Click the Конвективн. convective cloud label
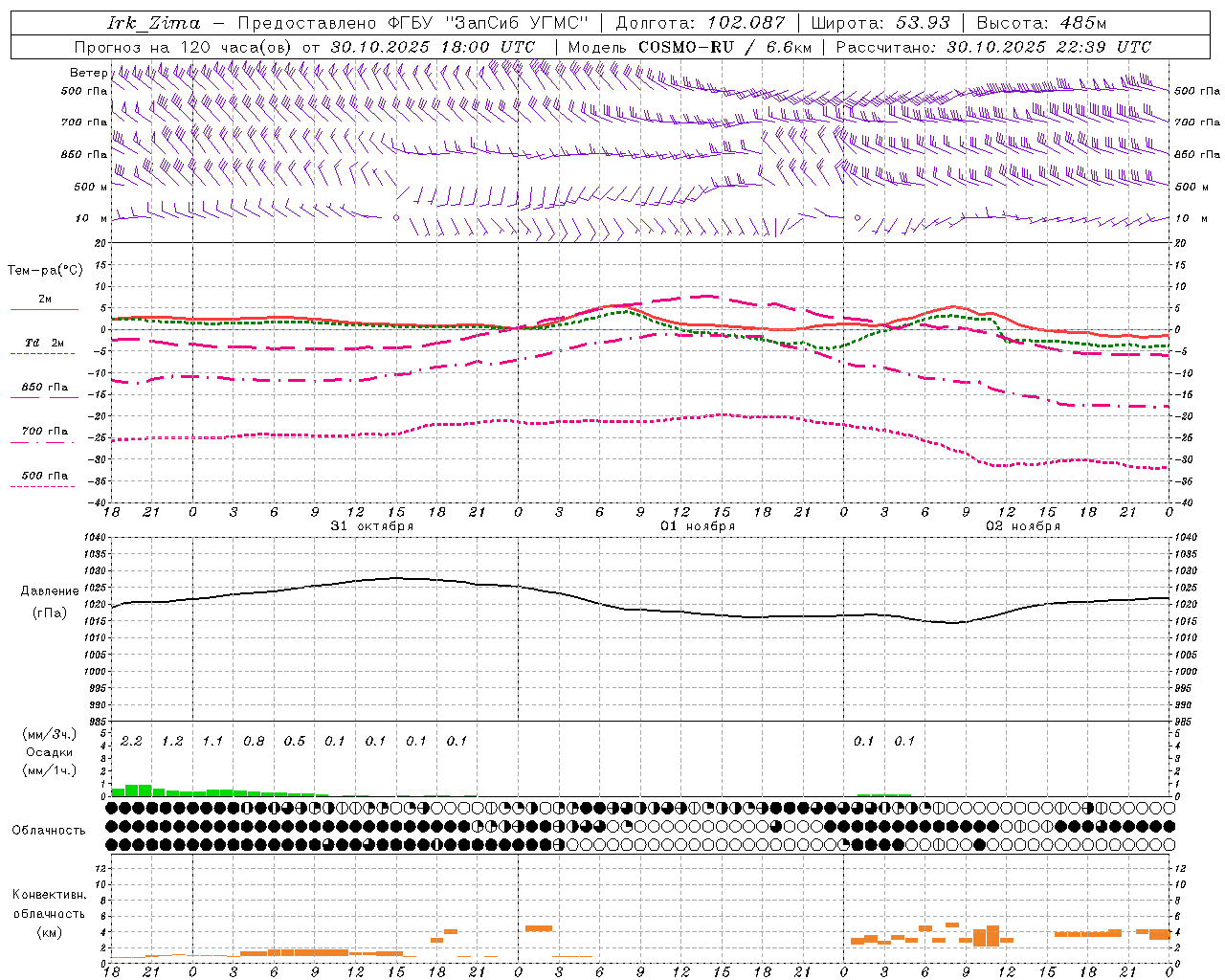Viewport: 1225px width, 980px height. [x=50, y=895]
